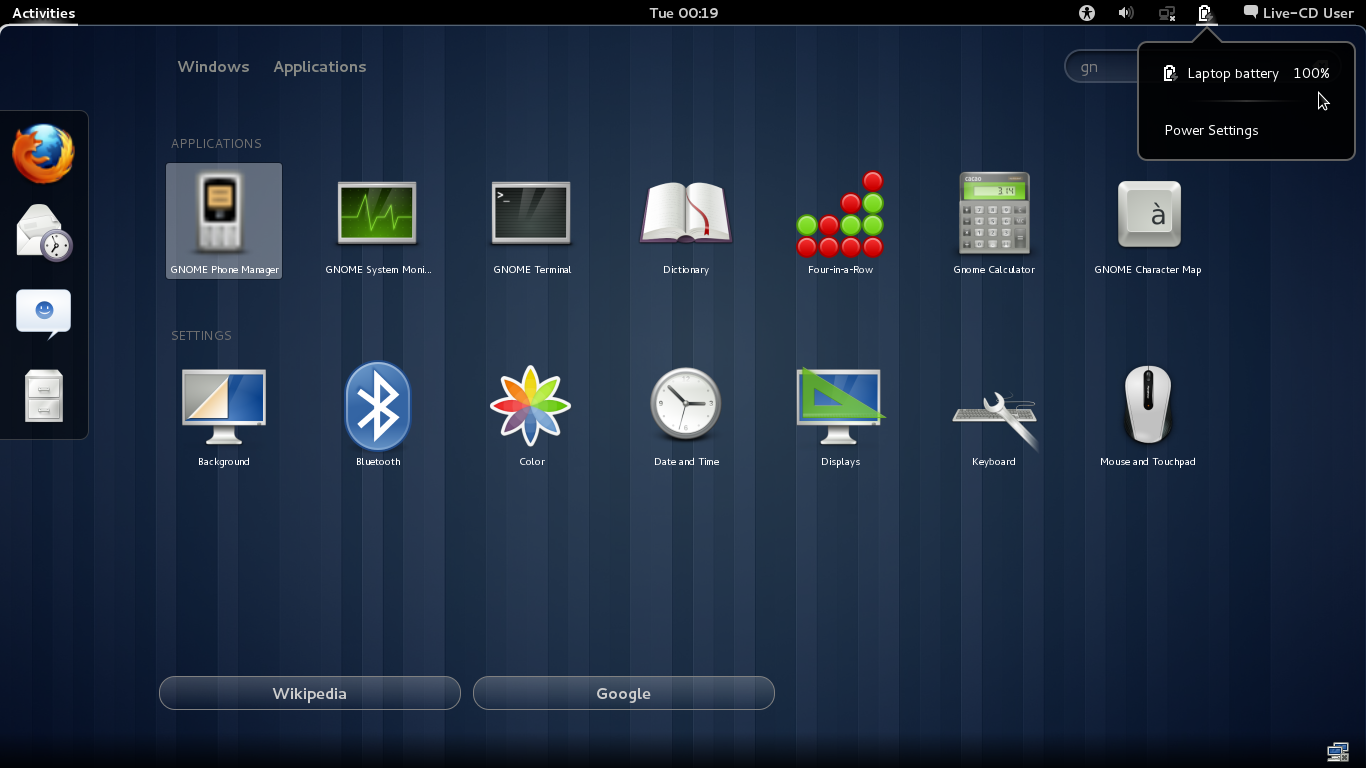Image resolution: width=1366 pixels, height=768 pixels.
Task: Open the Dictionary application
Action: click(685, 221)
